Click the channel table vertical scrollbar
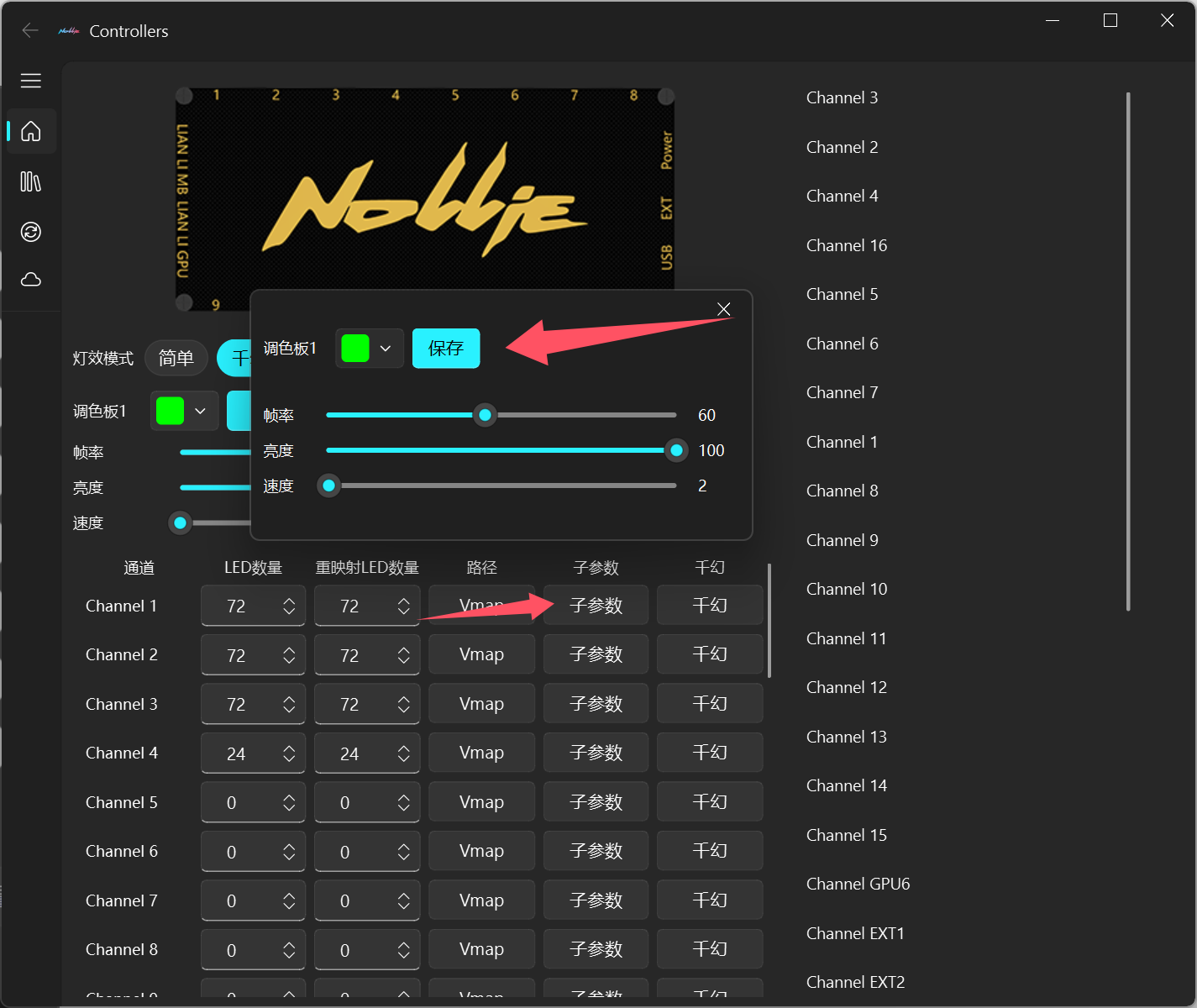Viewport: 1197px width, 1008px height. tap(769, 620)
